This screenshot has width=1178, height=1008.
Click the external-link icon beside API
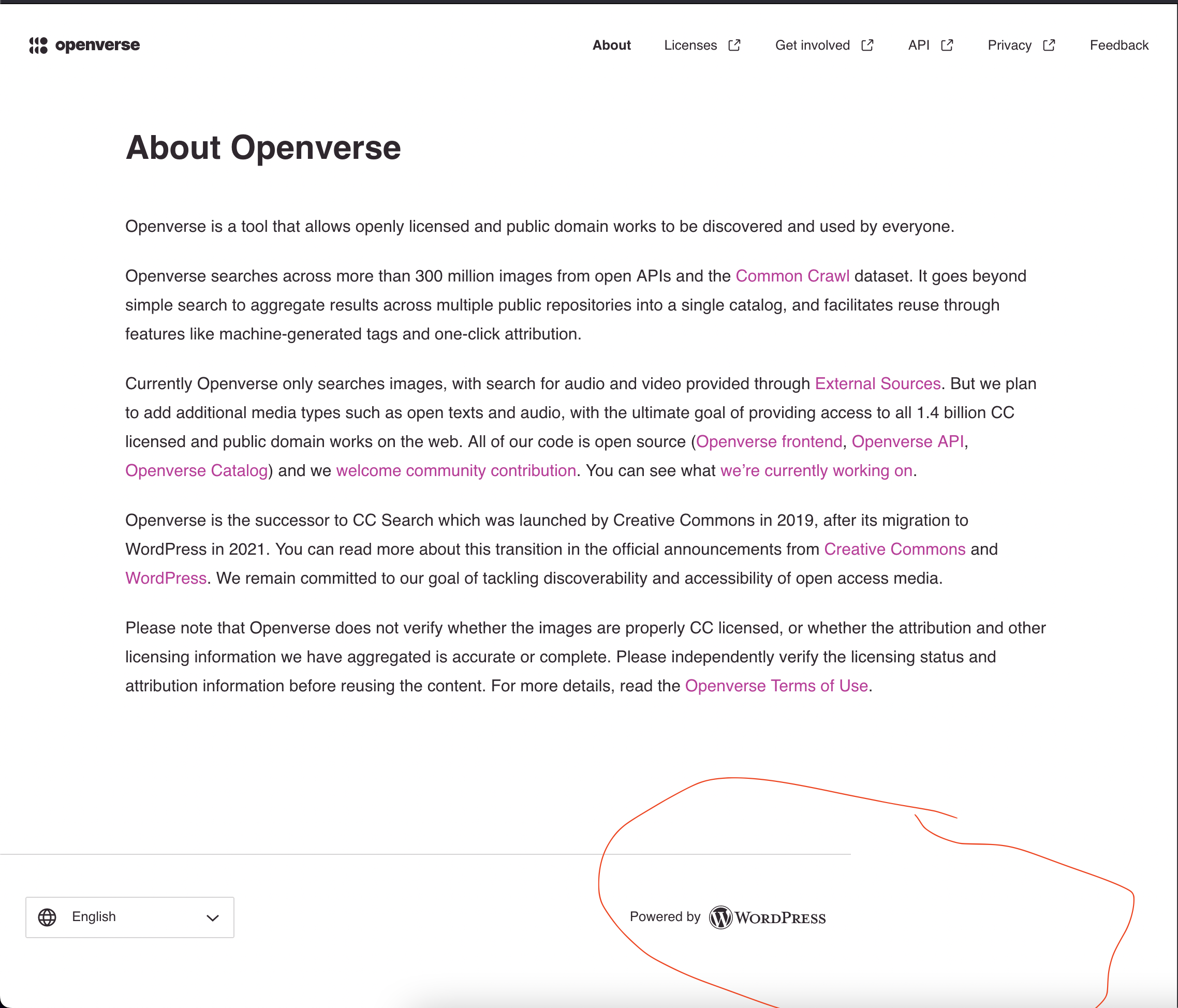(x=947, y=45)
